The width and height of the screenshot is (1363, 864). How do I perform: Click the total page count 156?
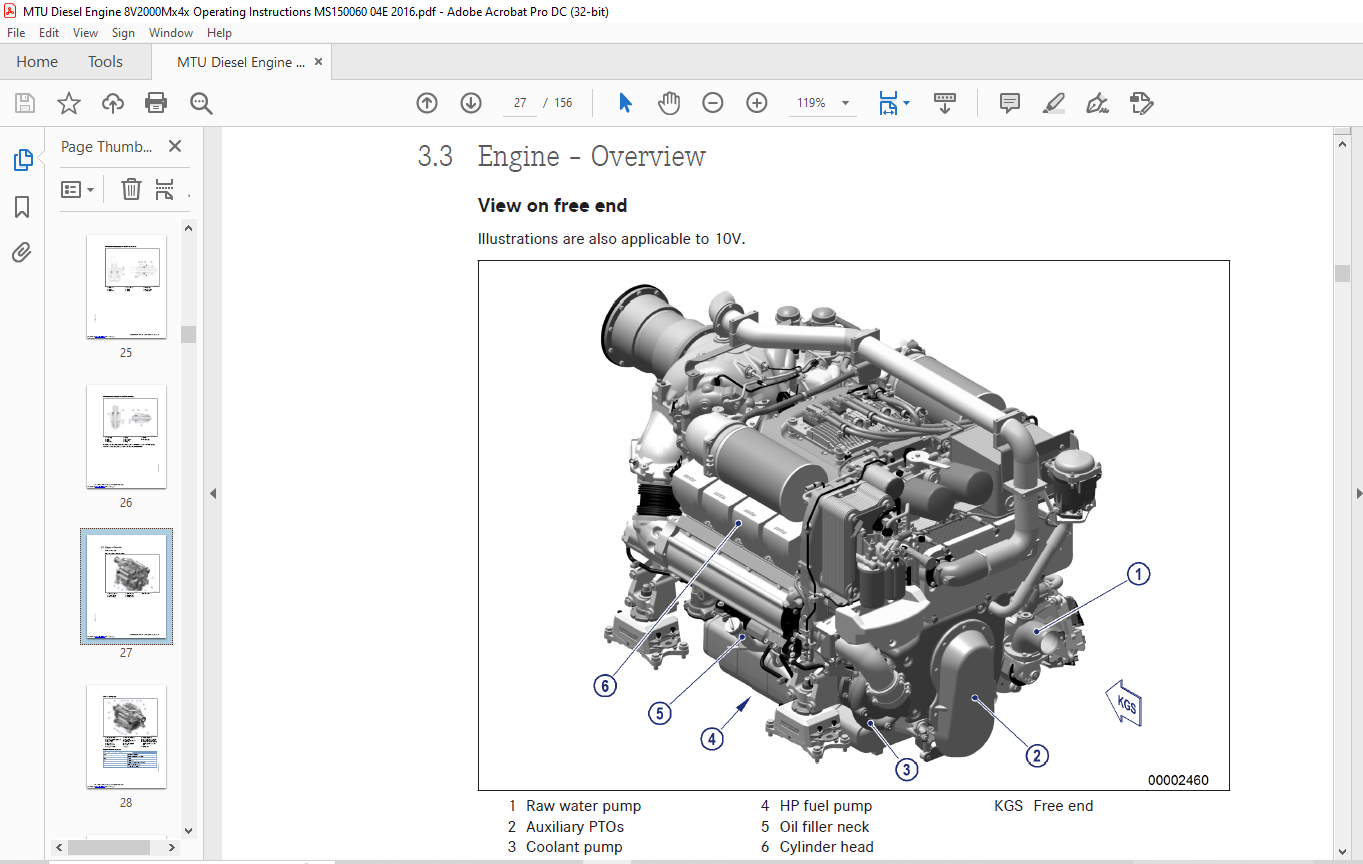coord(564,103)
